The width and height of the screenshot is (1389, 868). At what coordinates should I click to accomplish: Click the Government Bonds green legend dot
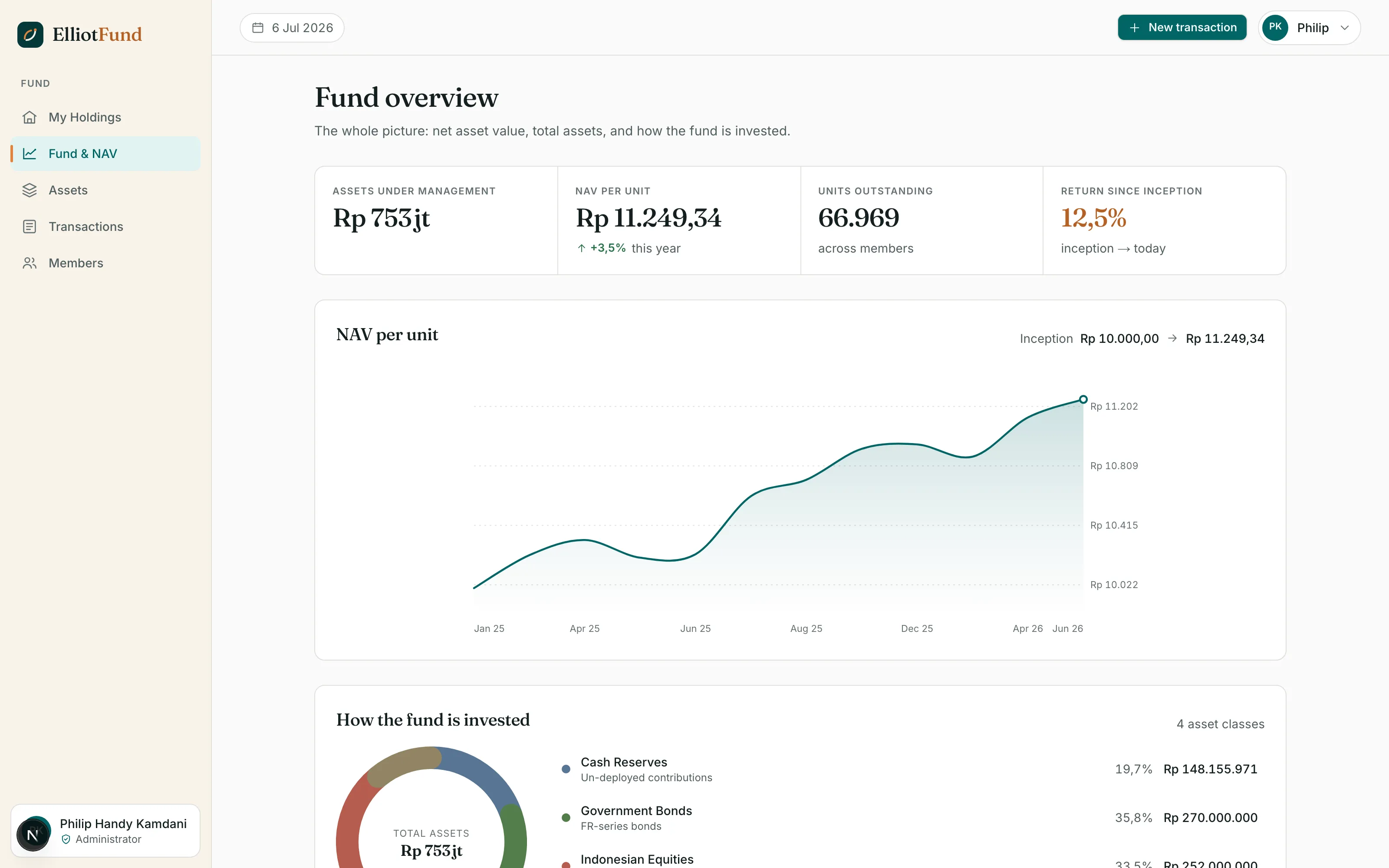[x=566, y=818]
